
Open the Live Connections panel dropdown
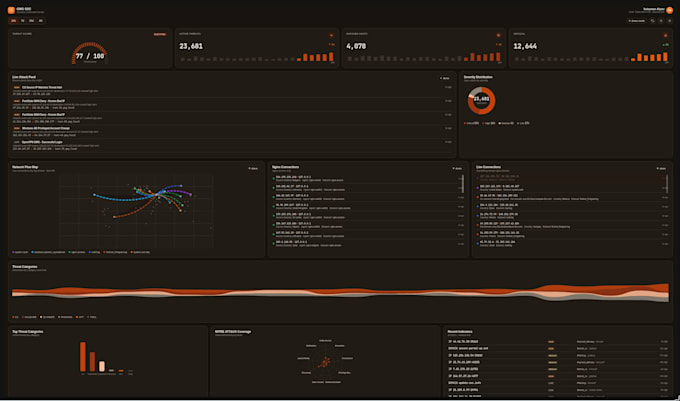pos(661,168)
